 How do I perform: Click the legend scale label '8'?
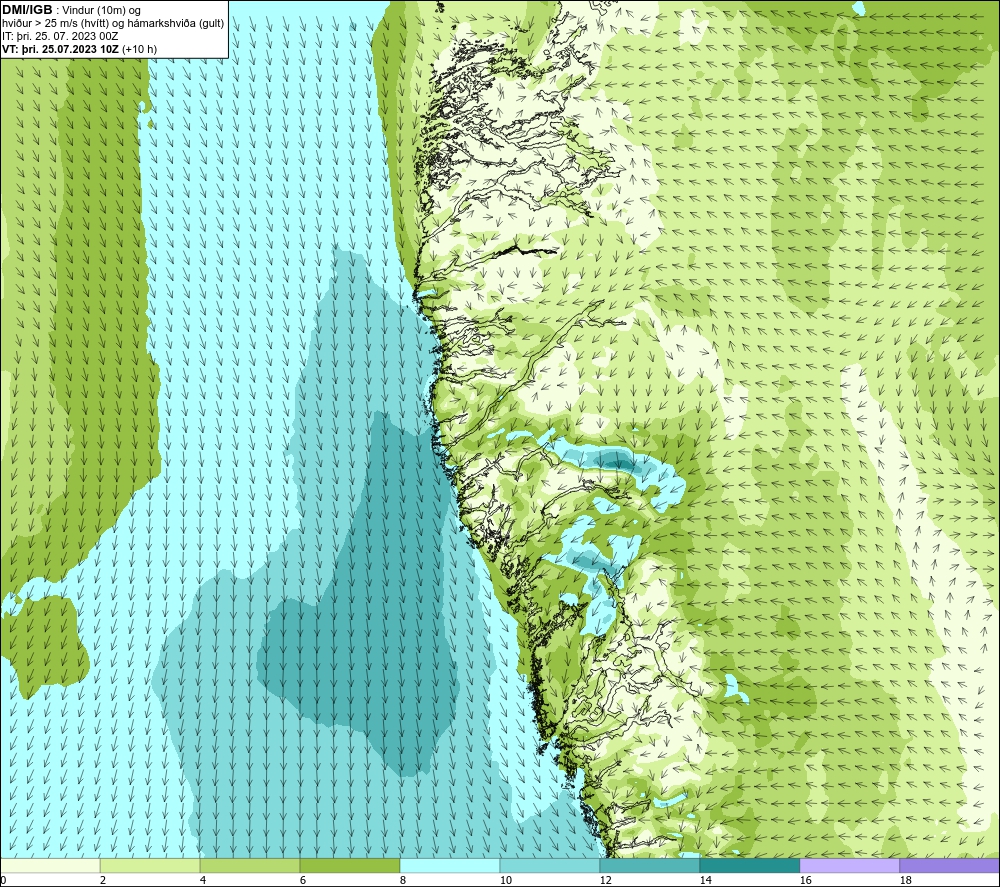(x=403, y=881)
